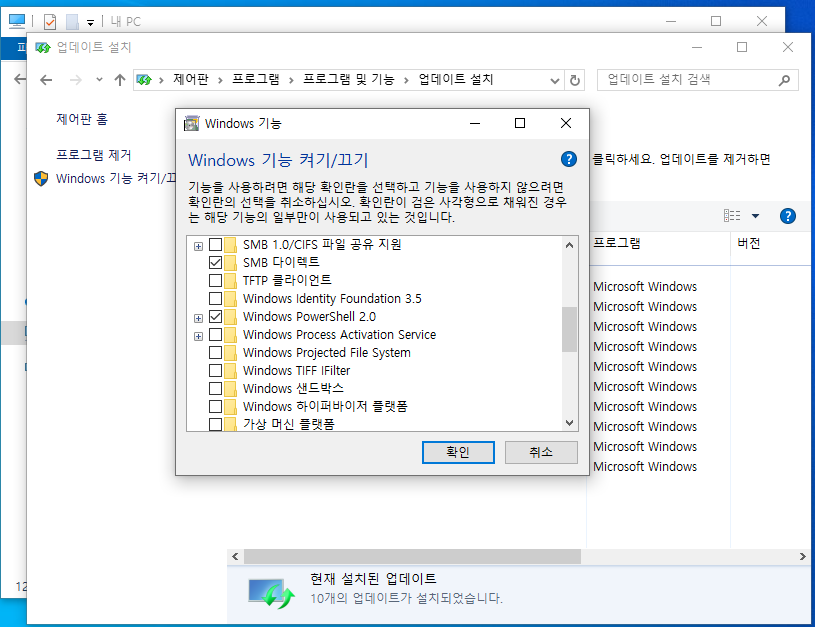Click the Windows 기능 dialog title icon

pos(191,123)
